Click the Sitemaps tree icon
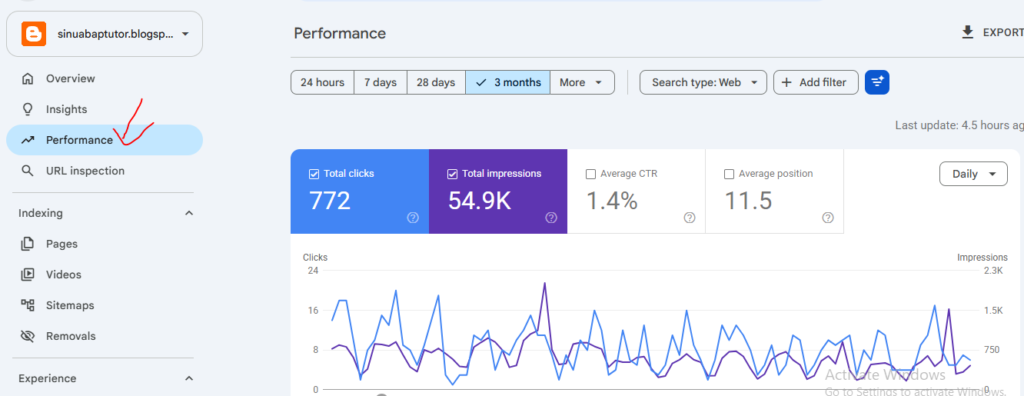1024x396 pixels. tap(27, 305)
